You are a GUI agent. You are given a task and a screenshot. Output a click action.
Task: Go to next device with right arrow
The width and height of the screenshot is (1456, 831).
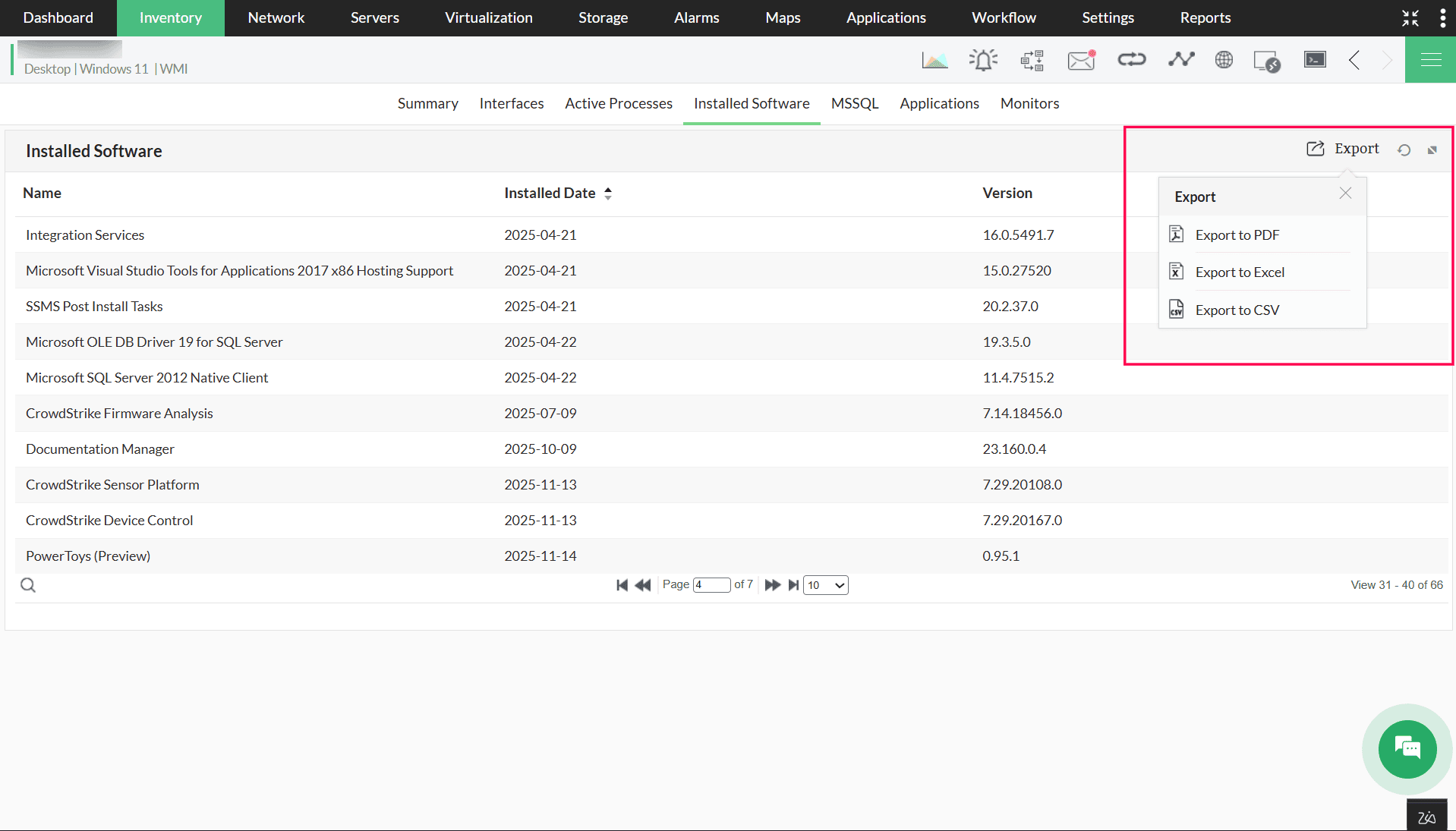(x=1387, y=60)
